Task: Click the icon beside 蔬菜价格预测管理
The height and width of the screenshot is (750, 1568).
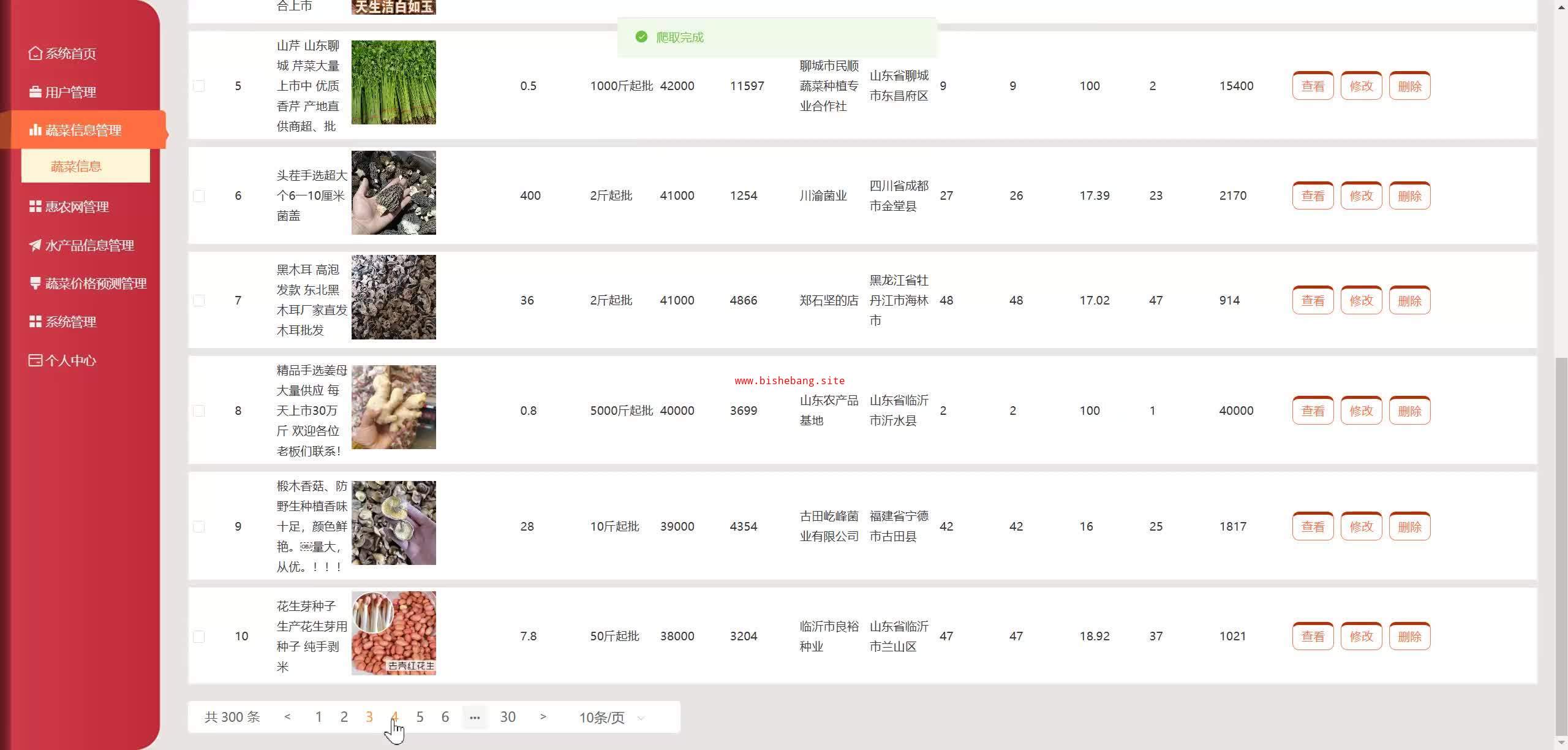Action: click(x=35, y=283)
